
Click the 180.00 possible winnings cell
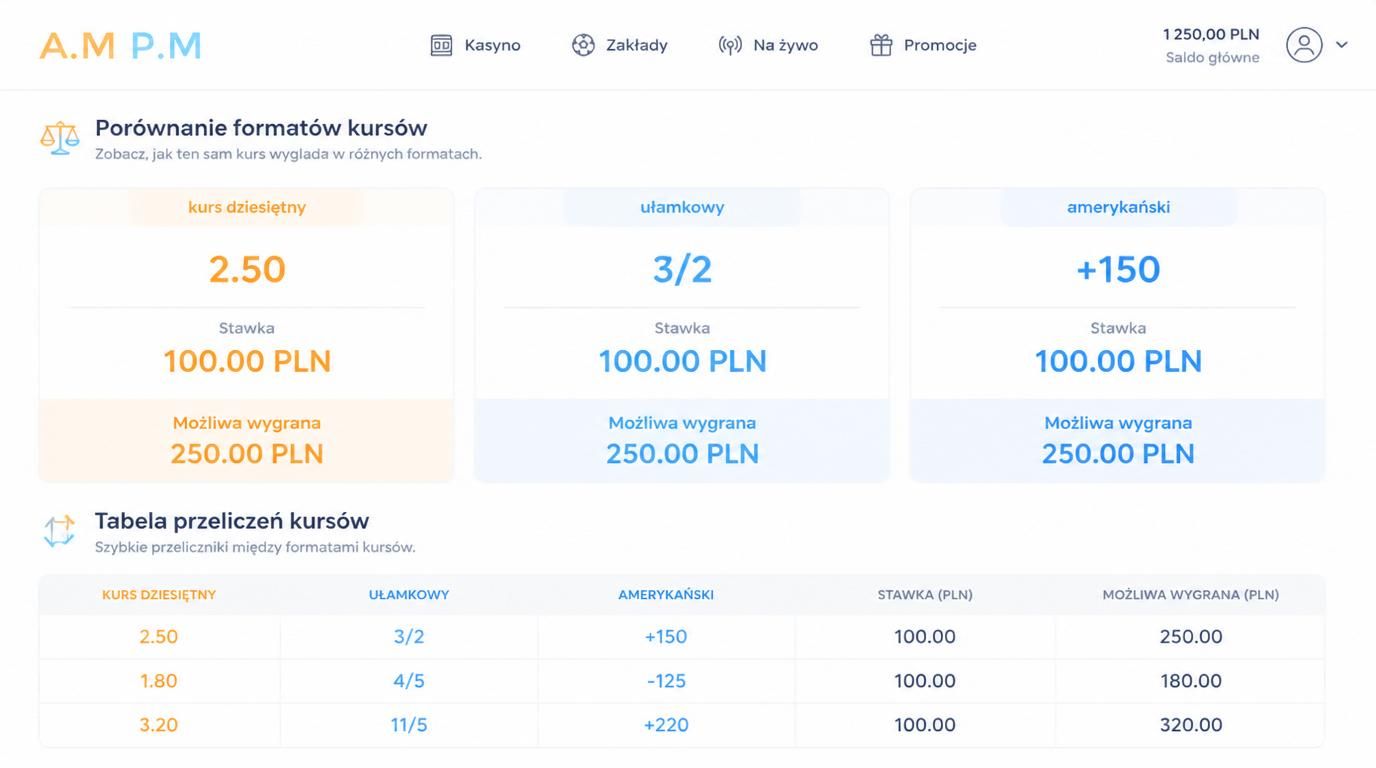click(x=1191, y=681)
